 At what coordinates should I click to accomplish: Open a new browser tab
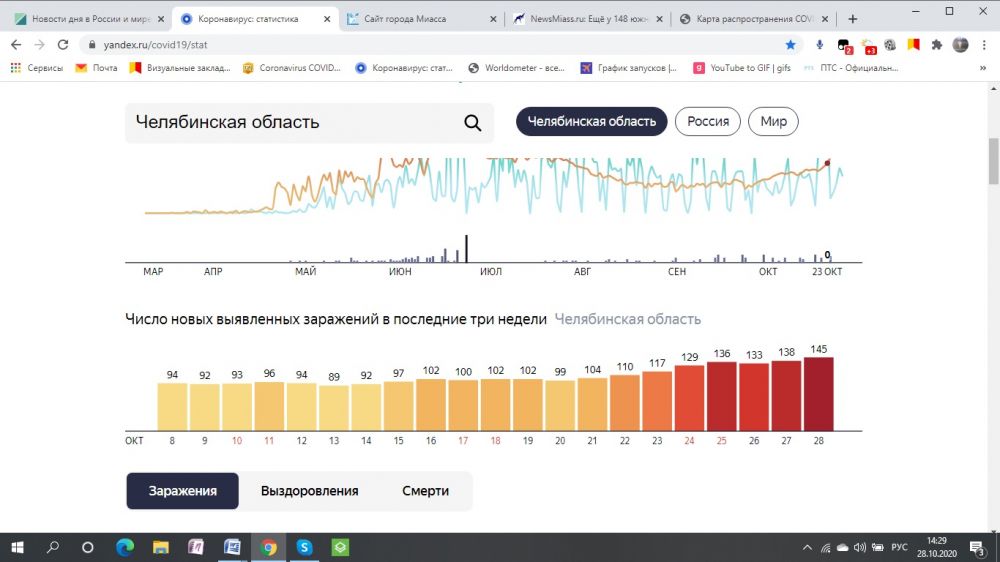click(852, 19)
